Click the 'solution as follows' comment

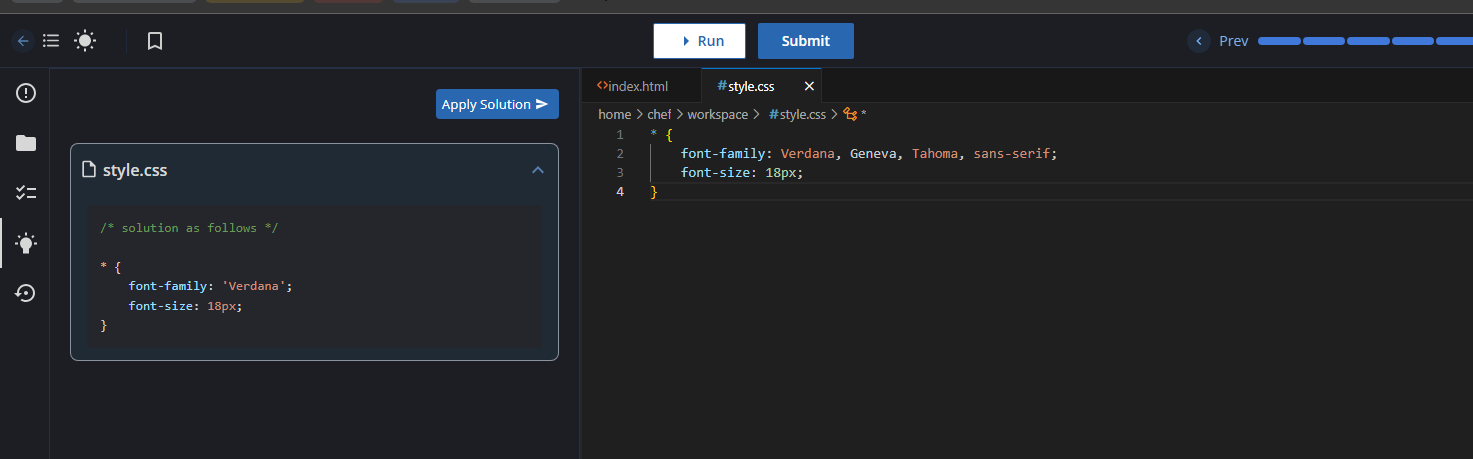pos(189,228)
